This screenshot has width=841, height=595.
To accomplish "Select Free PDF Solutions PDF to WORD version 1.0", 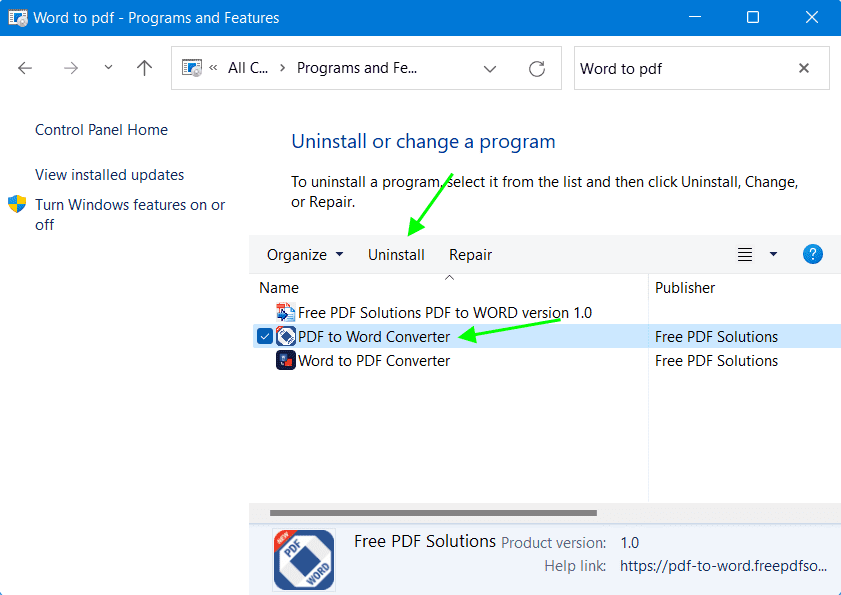I will pyautogui.click(x=445, y=313).
